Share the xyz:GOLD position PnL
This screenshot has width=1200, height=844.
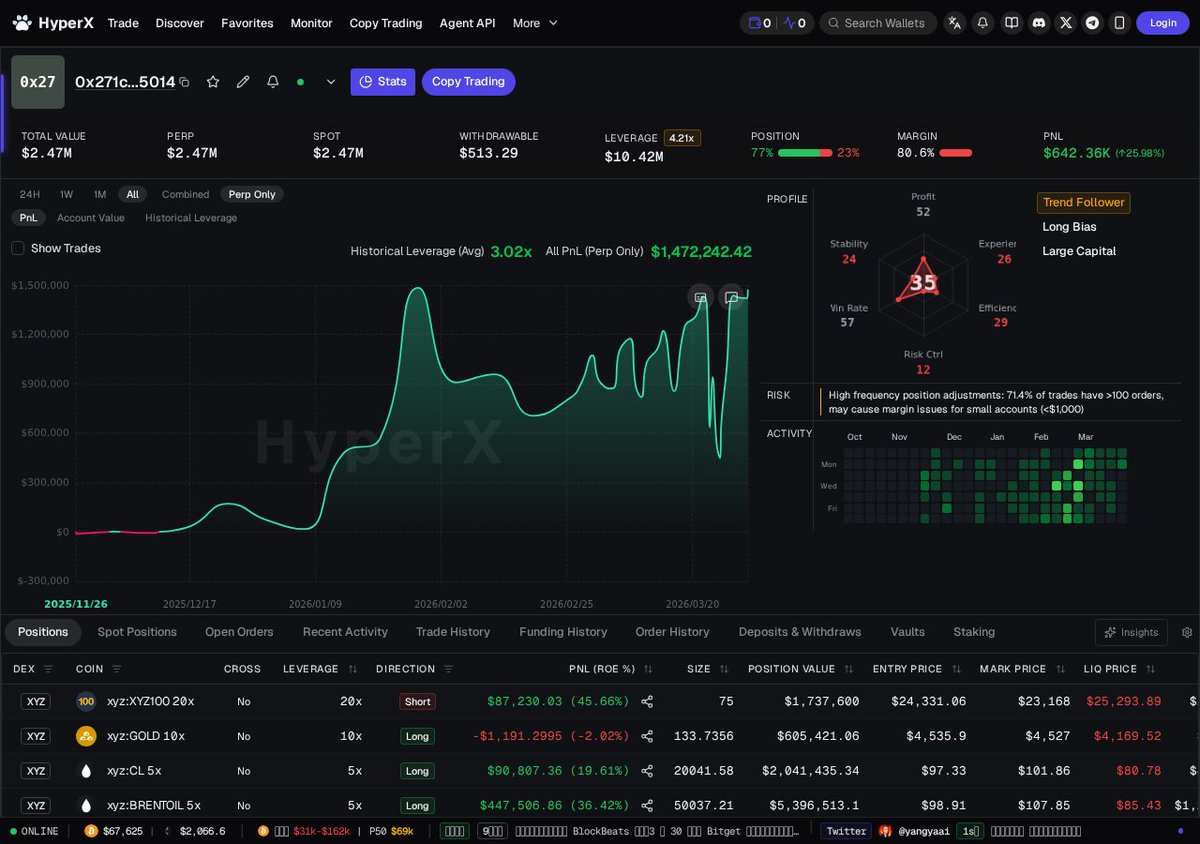click(x=647, y=736)
